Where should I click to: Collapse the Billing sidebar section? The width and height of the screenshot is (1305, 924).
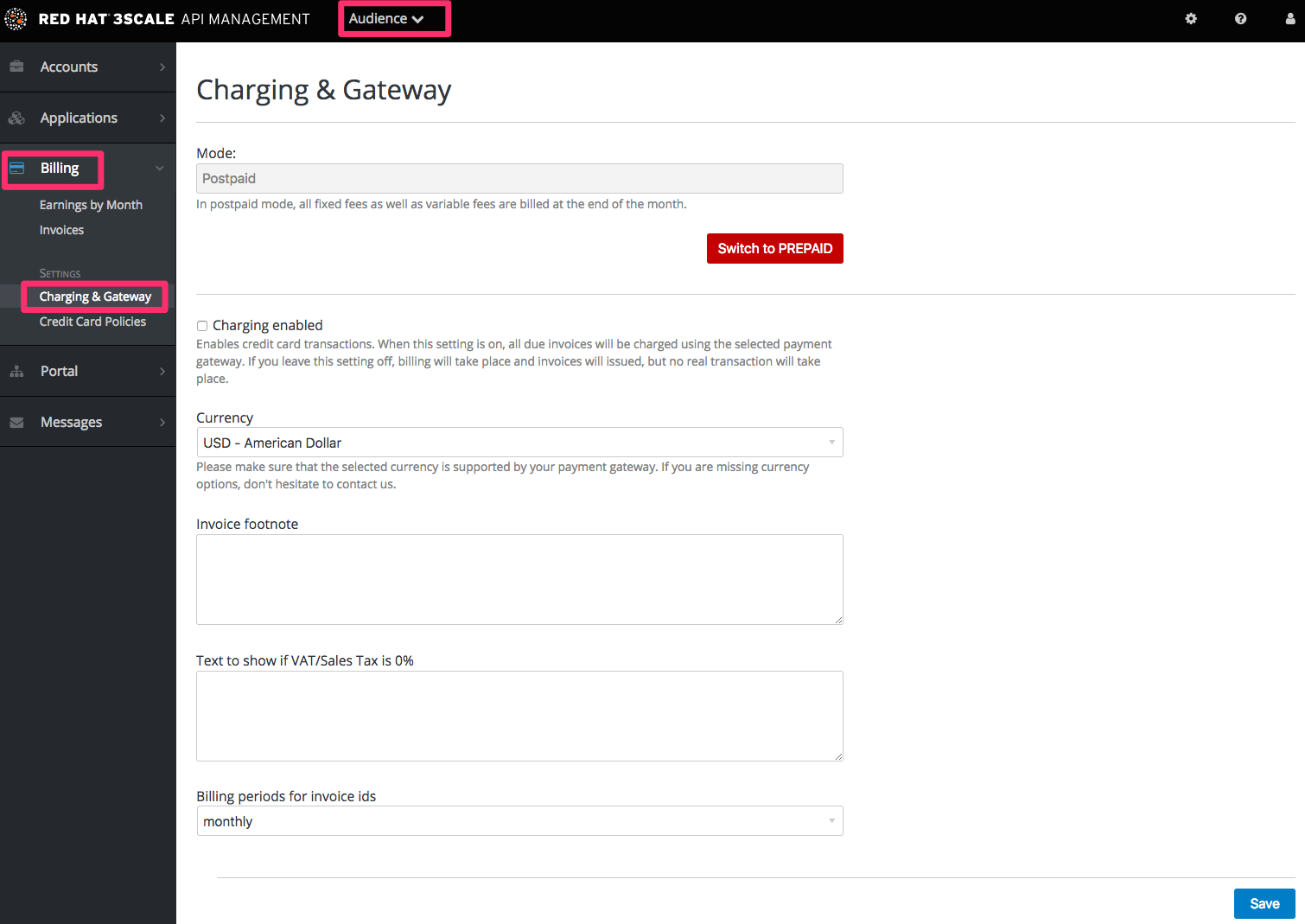[159, 169]
